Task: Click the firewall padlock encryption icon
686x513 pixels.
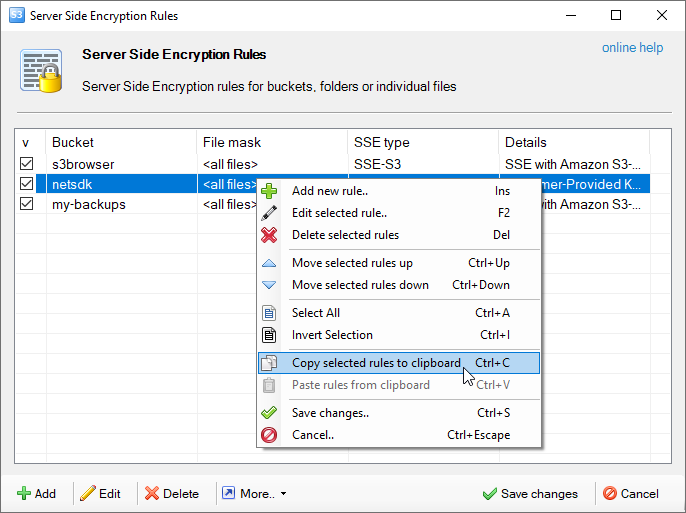Action: [x=41, y=71]
